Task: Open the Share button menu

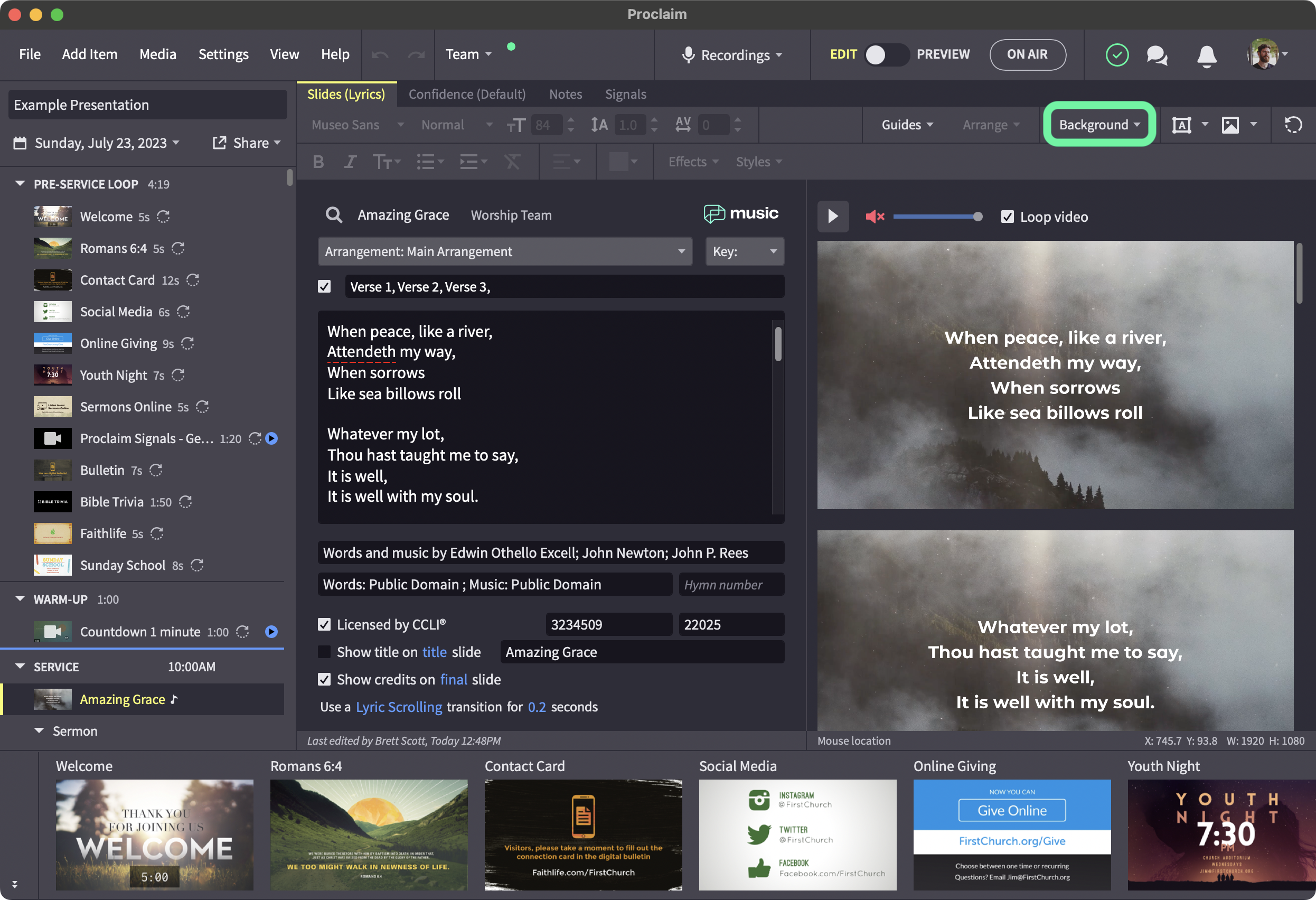Action: [x=247, y=143]
